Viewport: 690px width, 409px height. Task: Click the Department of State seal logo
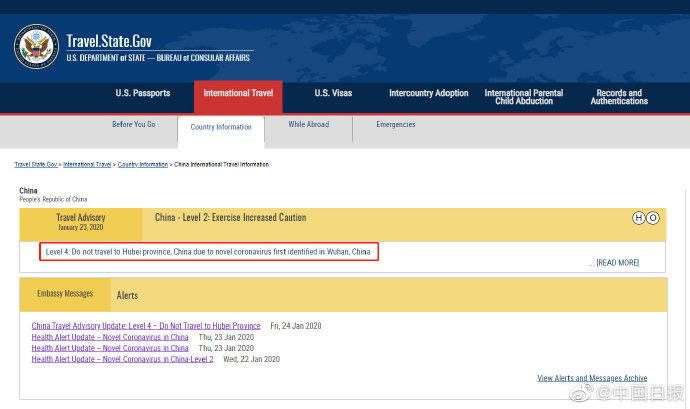tap(37, 46)
